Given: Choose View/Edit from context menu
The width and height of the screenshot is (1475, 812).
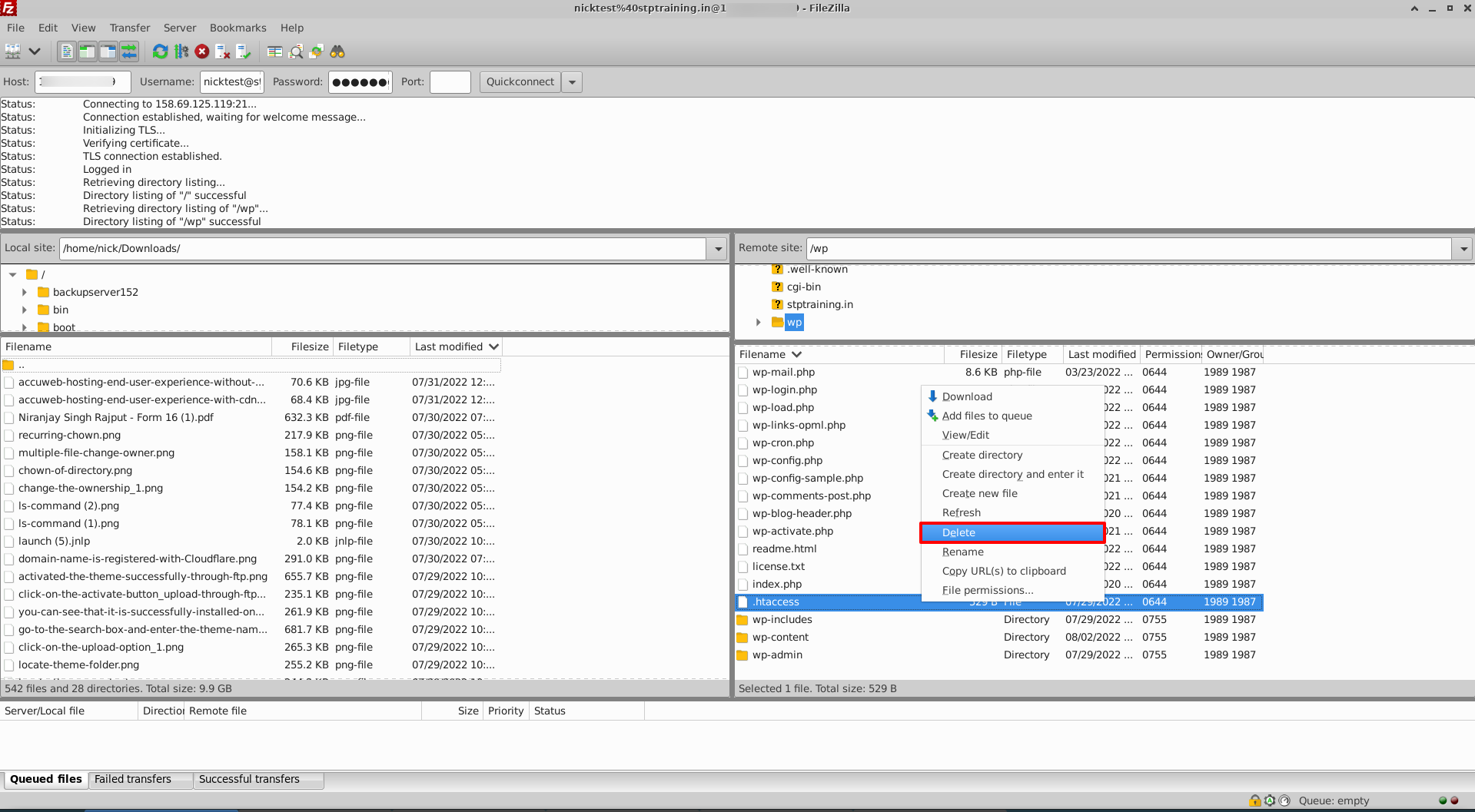Looking at the screenshot, I should (1012, 435).
